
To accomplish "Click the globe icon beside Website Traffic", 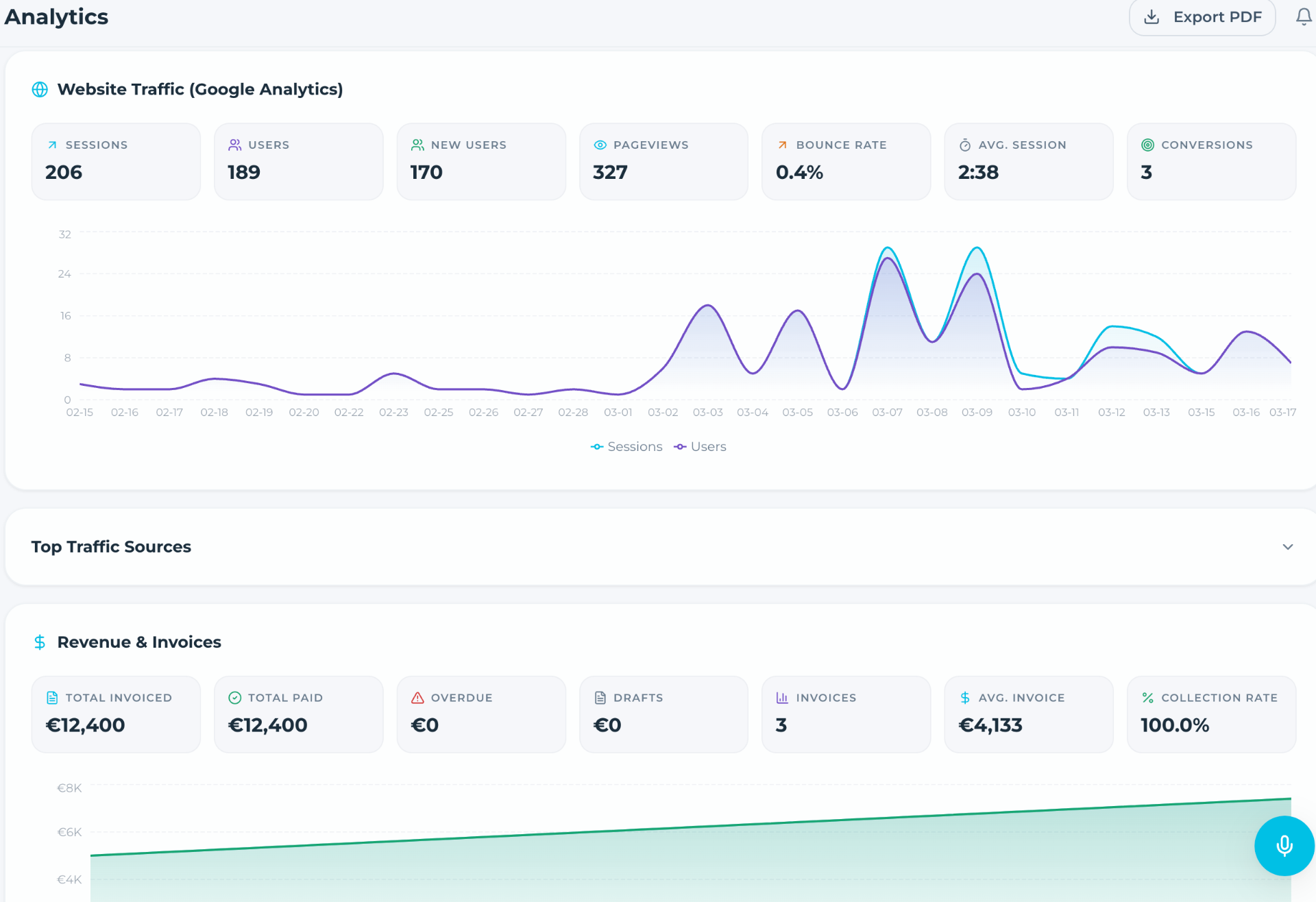I will click(40, 89).
